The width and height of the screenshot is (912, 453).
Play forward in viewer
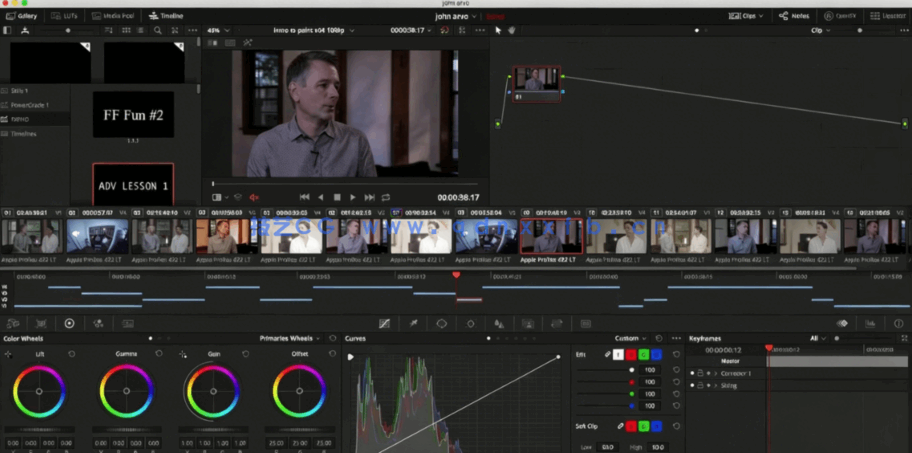[x=352, y=198]
